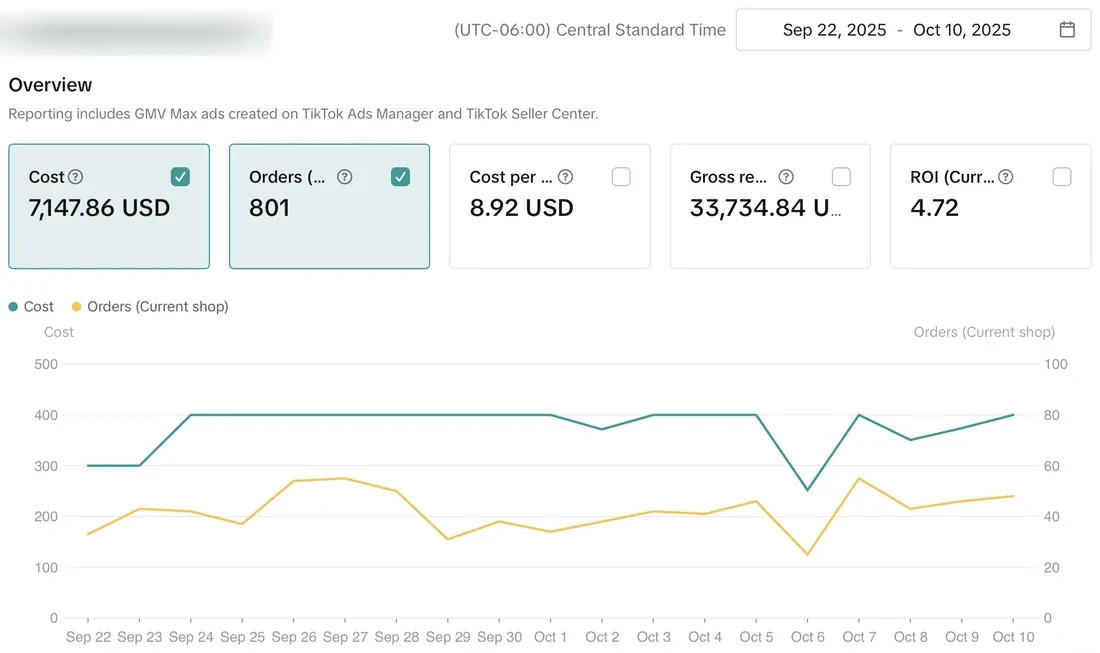Click the help icon next to Orders
The image size is (1100, 653).
tap(344, 177)
